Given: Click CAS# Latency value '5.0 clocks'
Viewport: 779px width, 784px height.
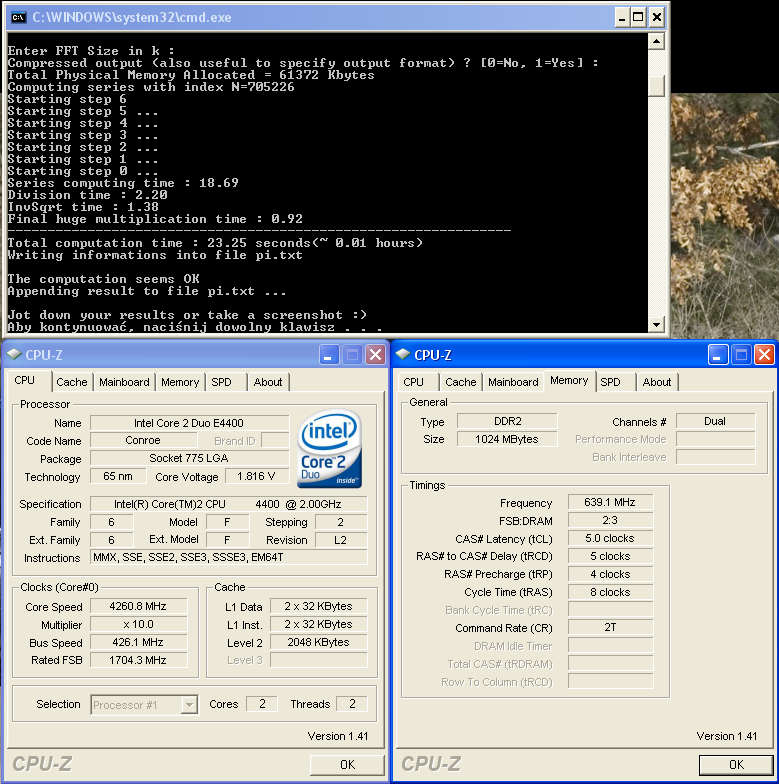Looking at the screenshot, I should point(610,538).
